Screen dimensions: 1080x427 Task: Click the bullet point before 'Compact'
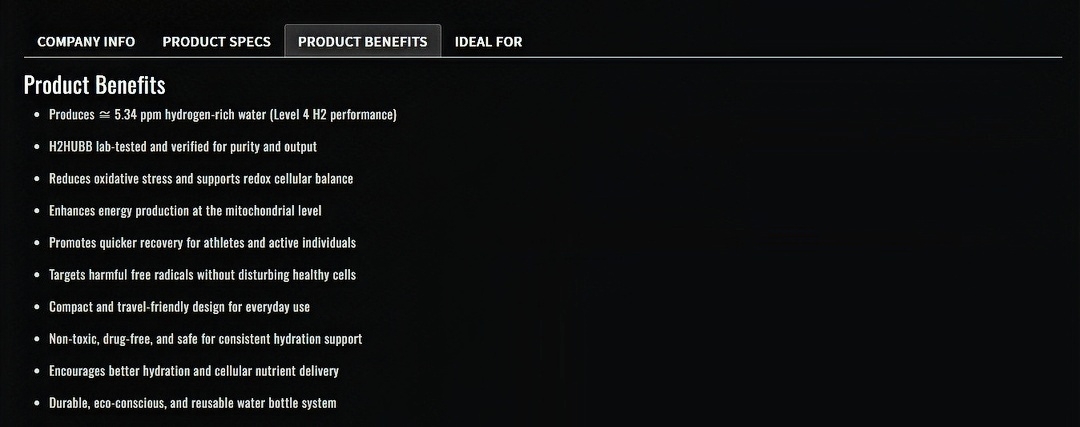pyautogui.click(x=37, y=308)
